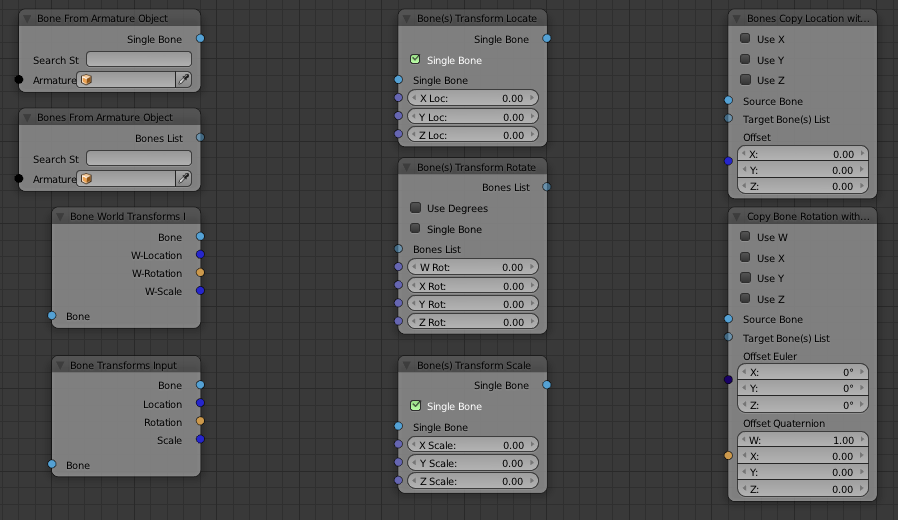The image size is (898, 520).
Task: Click the Search St field in Bone From Armature Object
Action: click(x=138, y=60)
